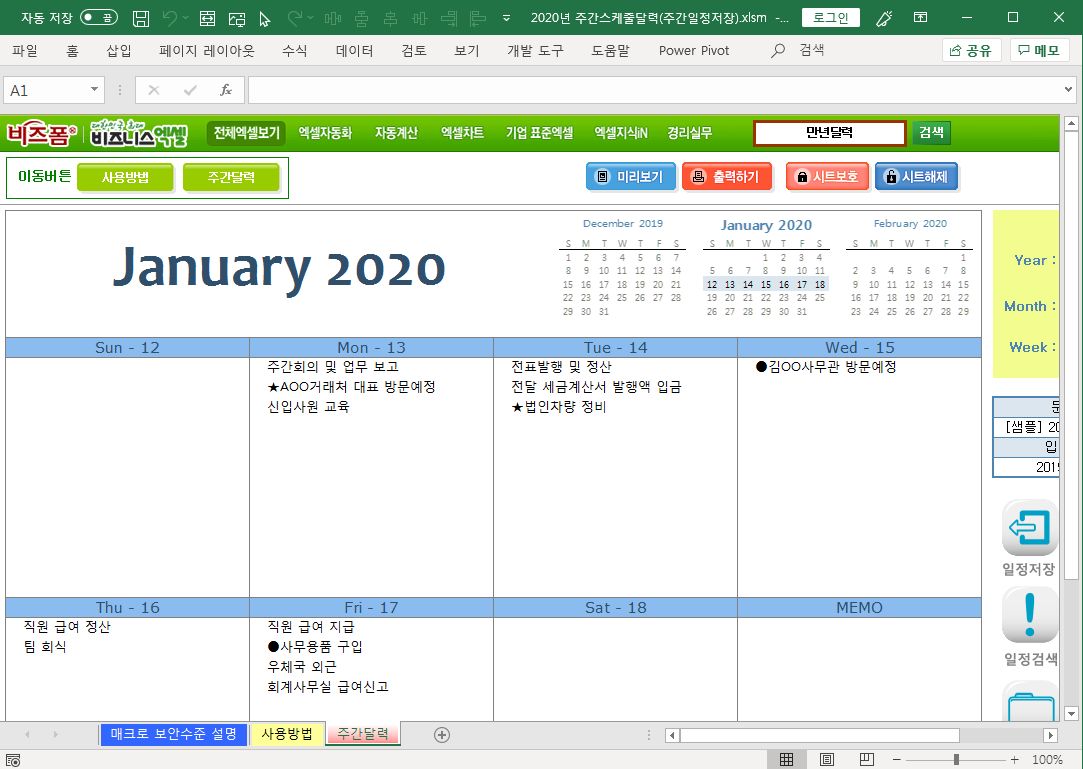Click the vertical scrollbar up arrow
Viewport: 1083px width, 769px height.
coord(1071,124)
